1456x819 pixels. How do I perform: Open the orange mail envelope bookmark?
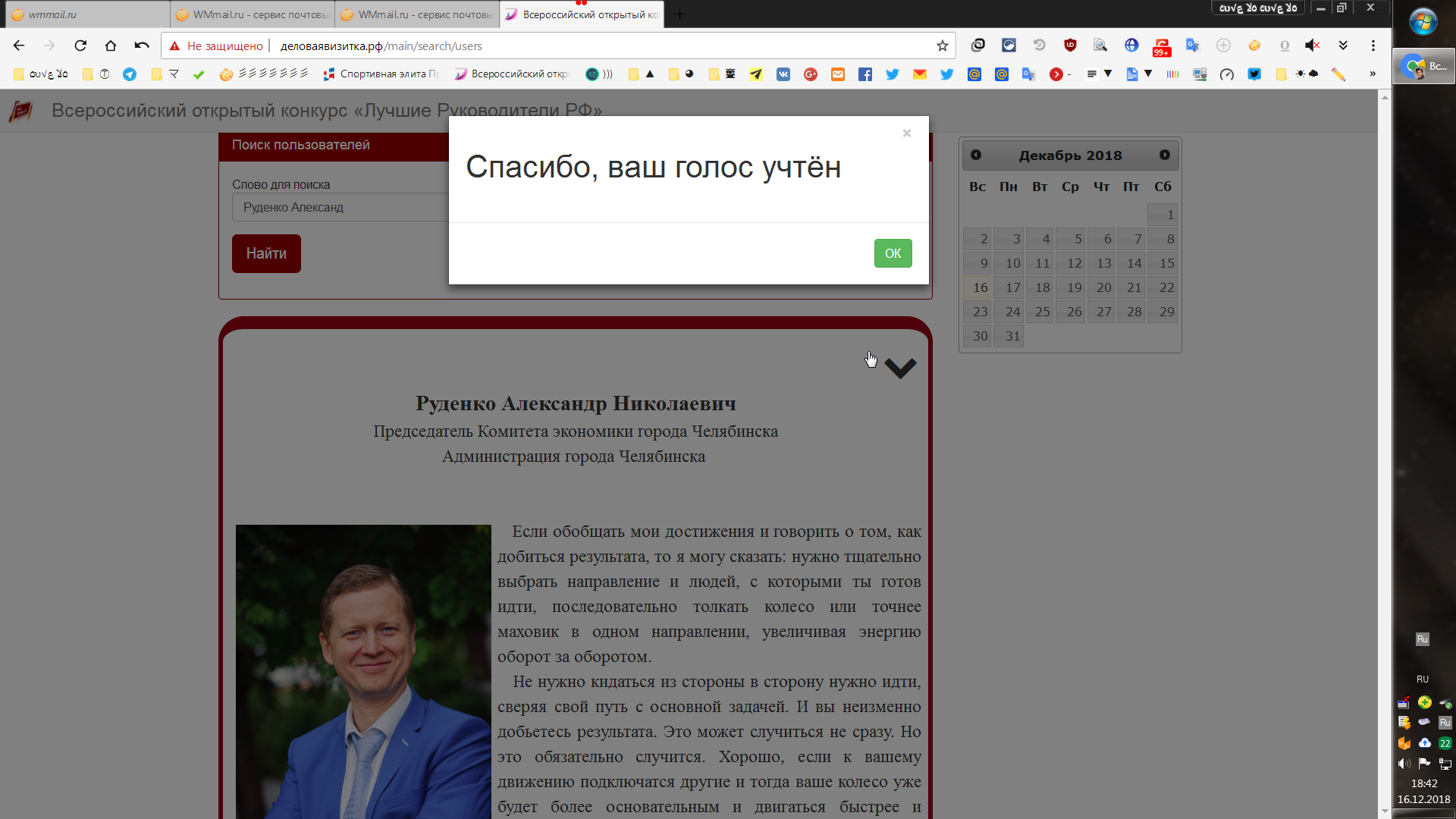[838, 74]
